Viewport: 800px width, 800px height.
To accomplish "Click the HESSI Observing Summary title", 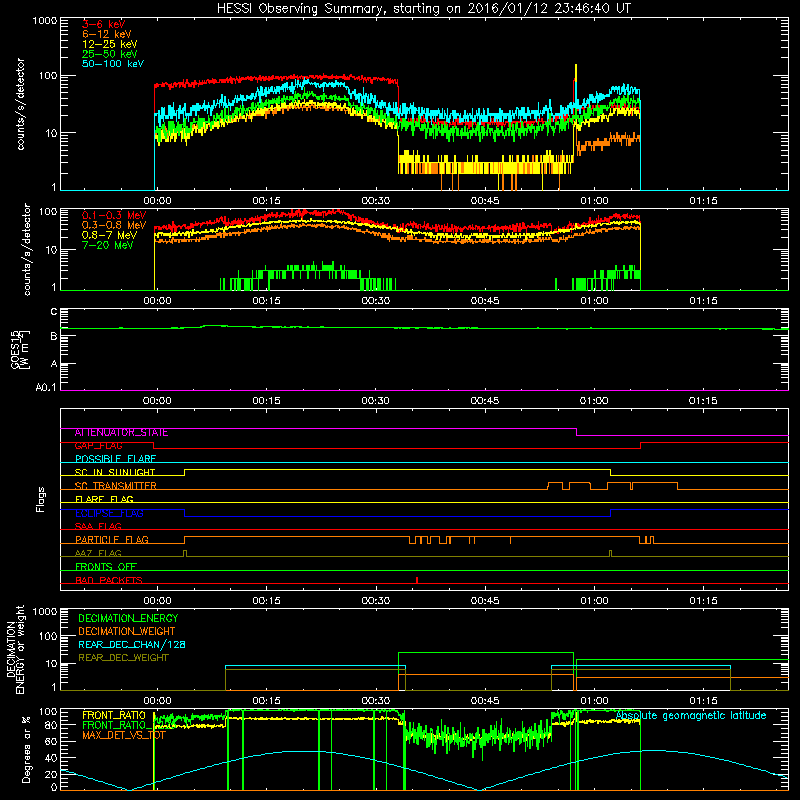I will coord(423,8).
